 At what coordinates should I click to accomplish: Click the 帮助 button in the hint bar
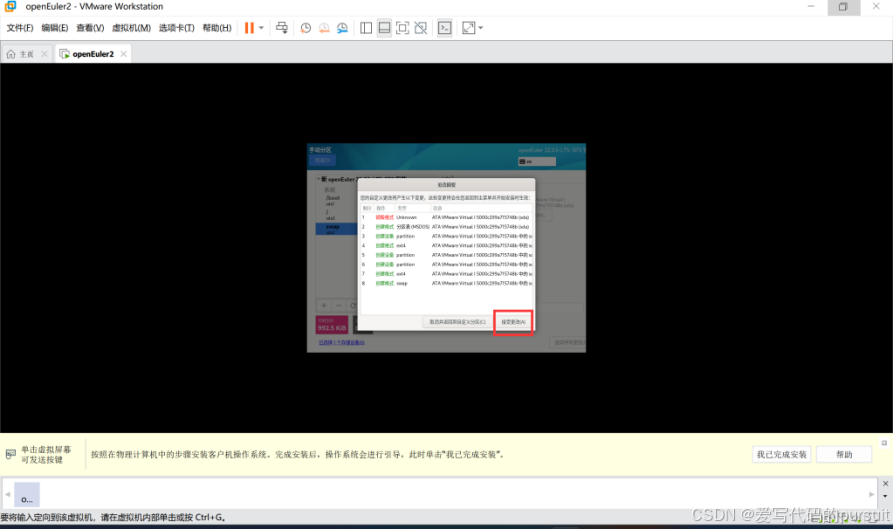point(844,455)
